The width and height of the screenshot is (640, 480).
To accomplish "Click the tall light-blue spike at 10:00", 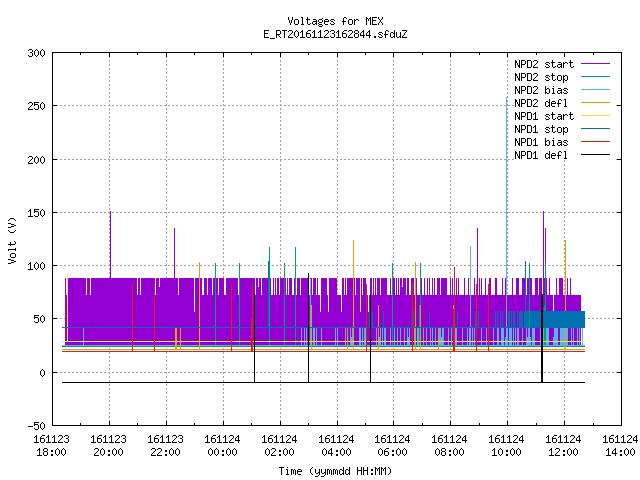I will tap(507, 204).
